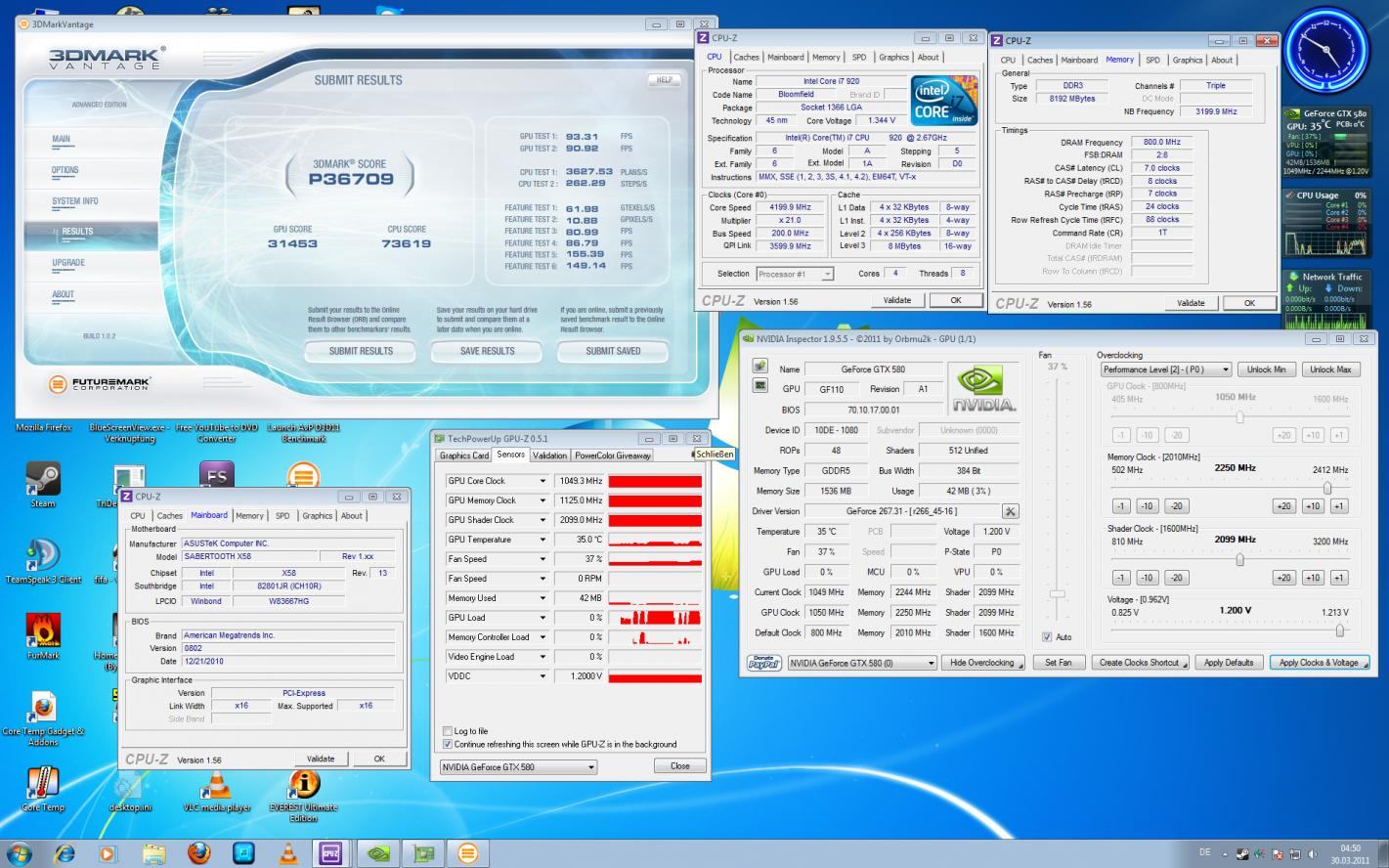This screenshot has width=1389, height=868.
Task: Click the vertical Fan speed slider
Action: point(1058,594)
